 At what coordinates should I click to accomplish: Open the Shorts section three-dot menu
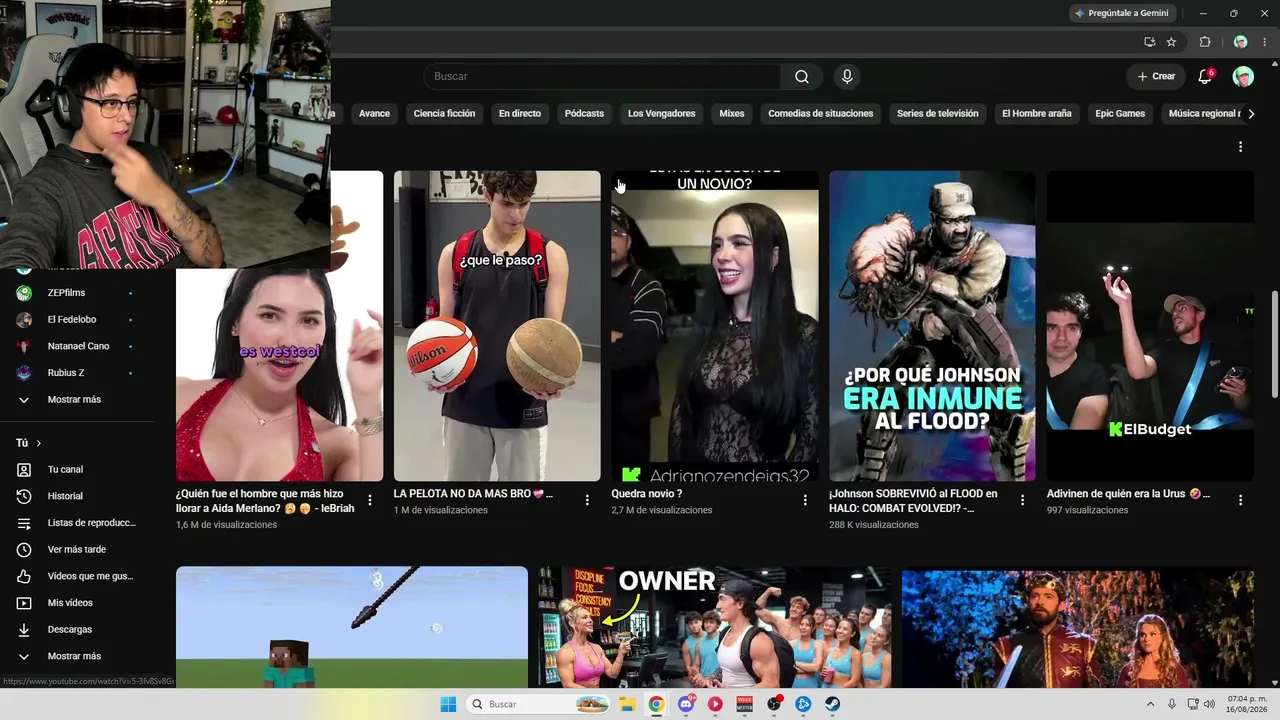[1240, 147]
